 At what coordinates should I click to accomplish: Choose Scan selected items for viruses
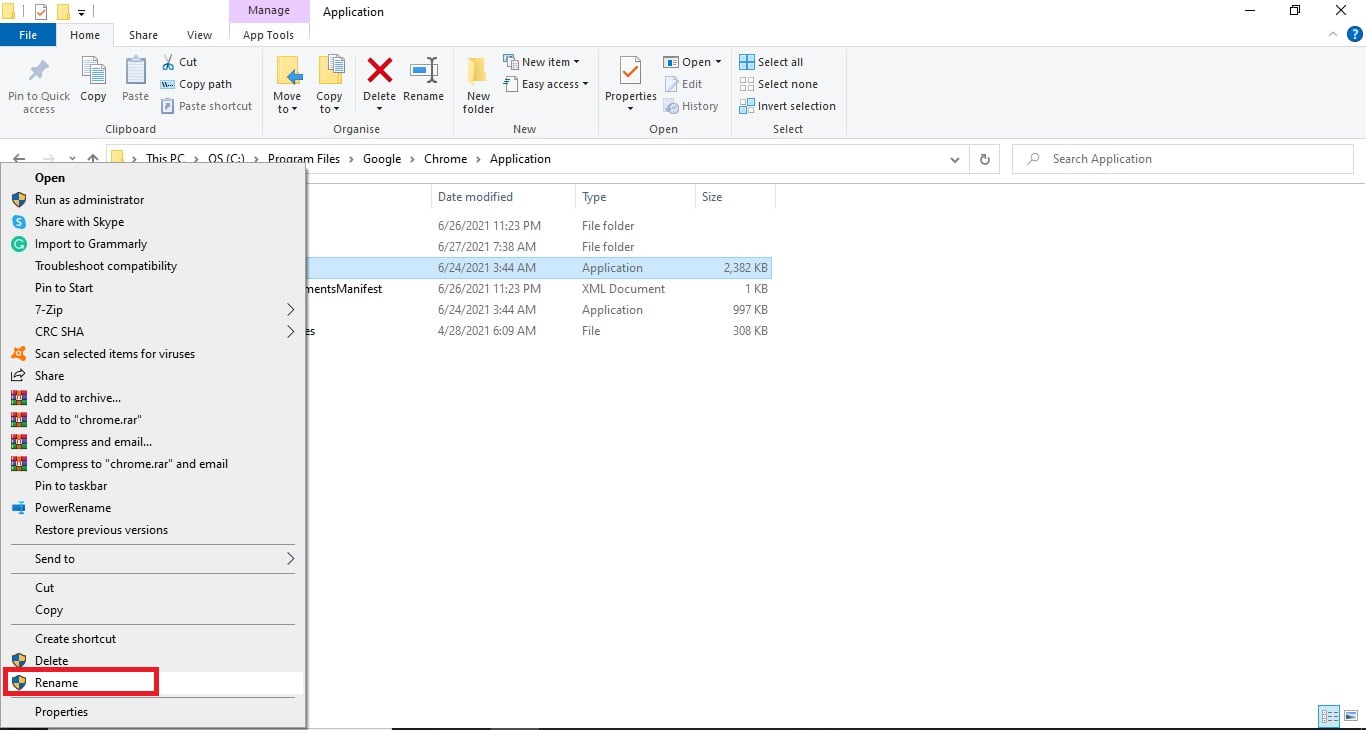(x=155, y=354)
